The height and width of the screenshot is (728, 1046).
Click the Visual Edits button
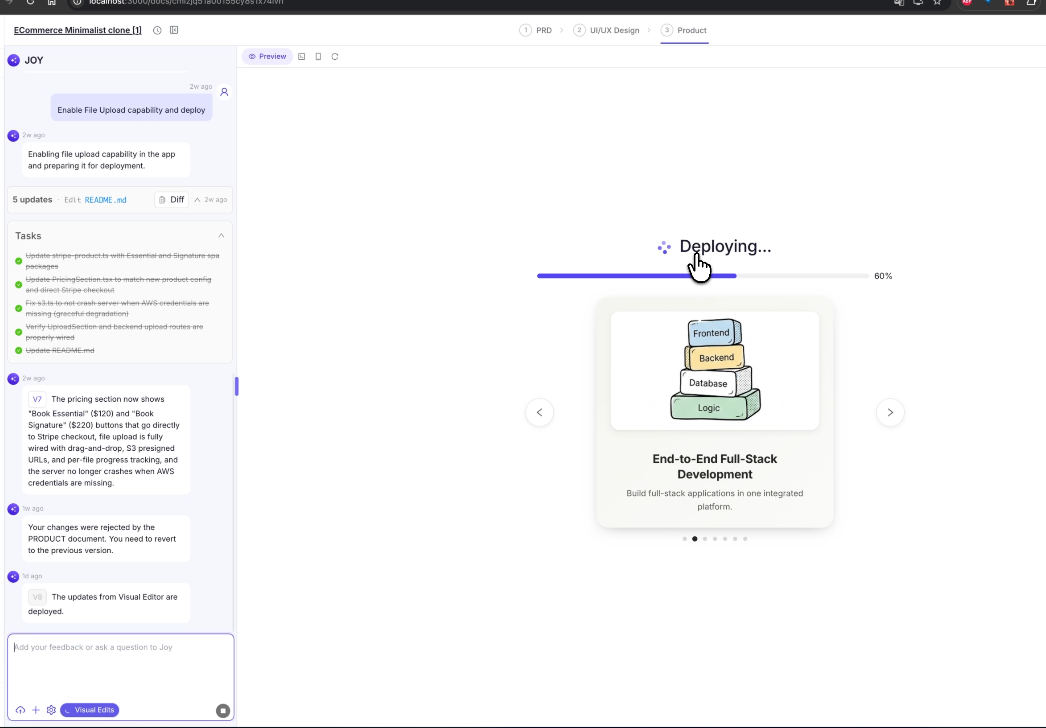coord(90,710)
